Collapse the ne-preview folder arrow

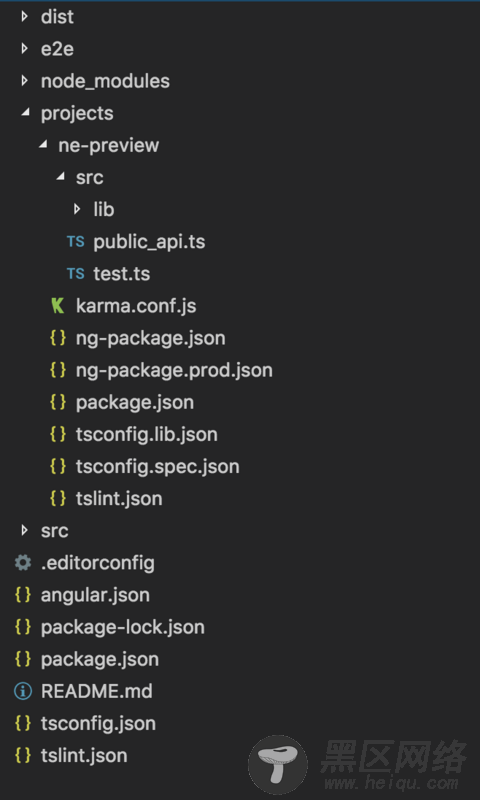click(43, 145)
